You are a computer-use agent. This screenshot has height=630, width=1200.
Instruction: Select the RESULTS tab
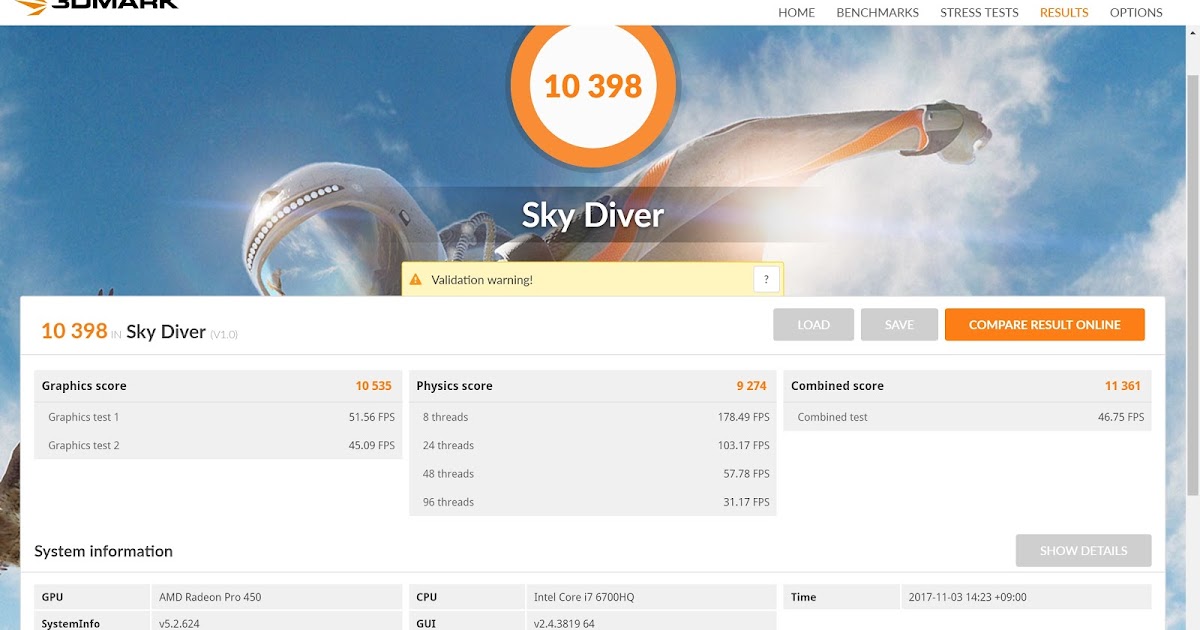1064,13
